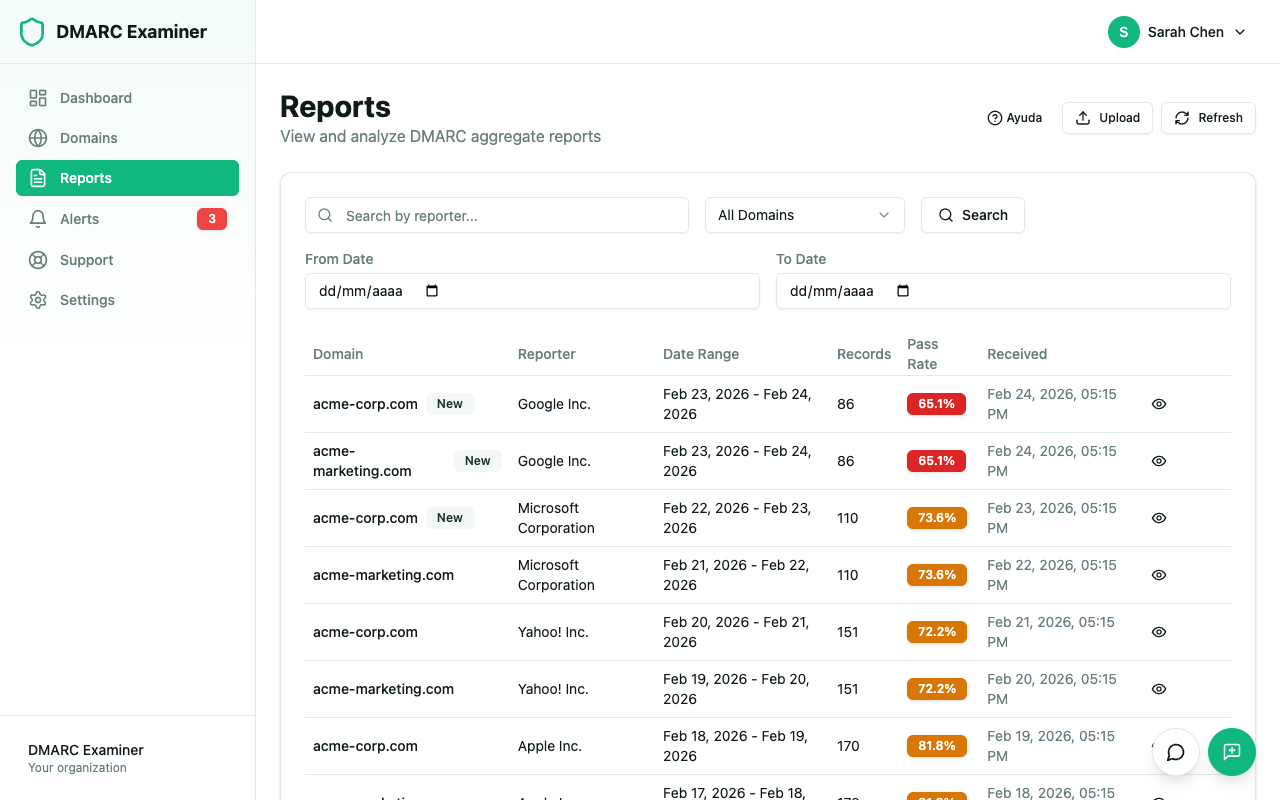This screenshot has height=800, width=1280.
Task: Click the Date Range column header
Action: pyautogui.click(x=701, y=354)
